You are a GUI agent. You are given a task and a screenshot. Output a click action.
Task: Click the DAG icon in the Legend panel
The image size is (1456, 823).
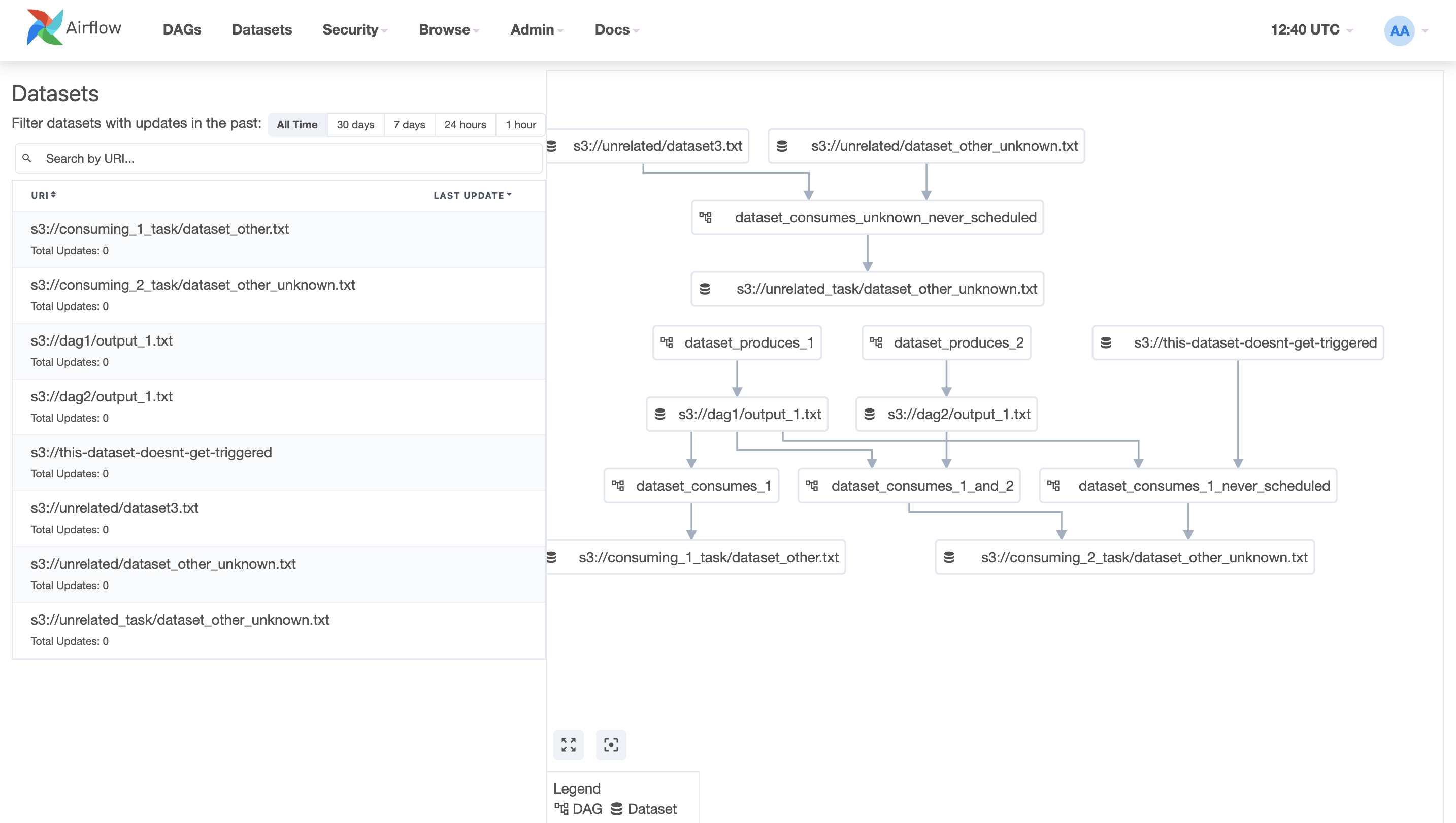pos(561,808)
